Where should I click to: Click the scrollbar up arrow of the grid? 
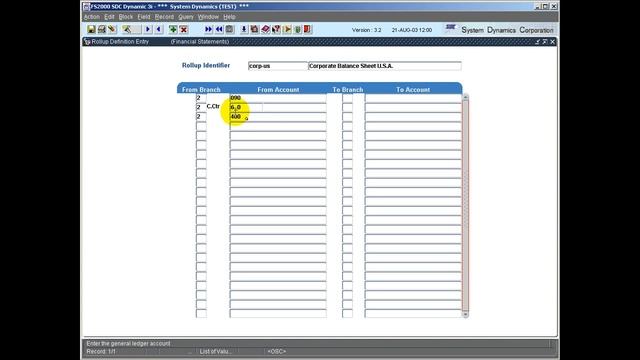tap(465, 97)
